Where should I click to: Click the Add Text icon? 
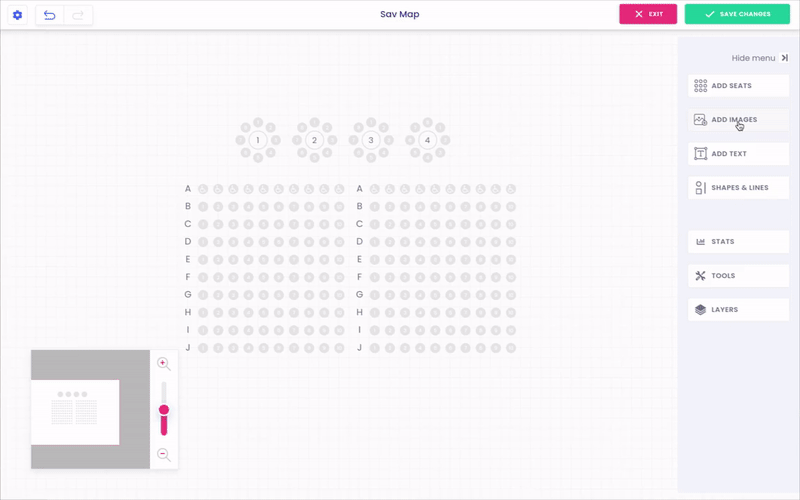(701, 154)
